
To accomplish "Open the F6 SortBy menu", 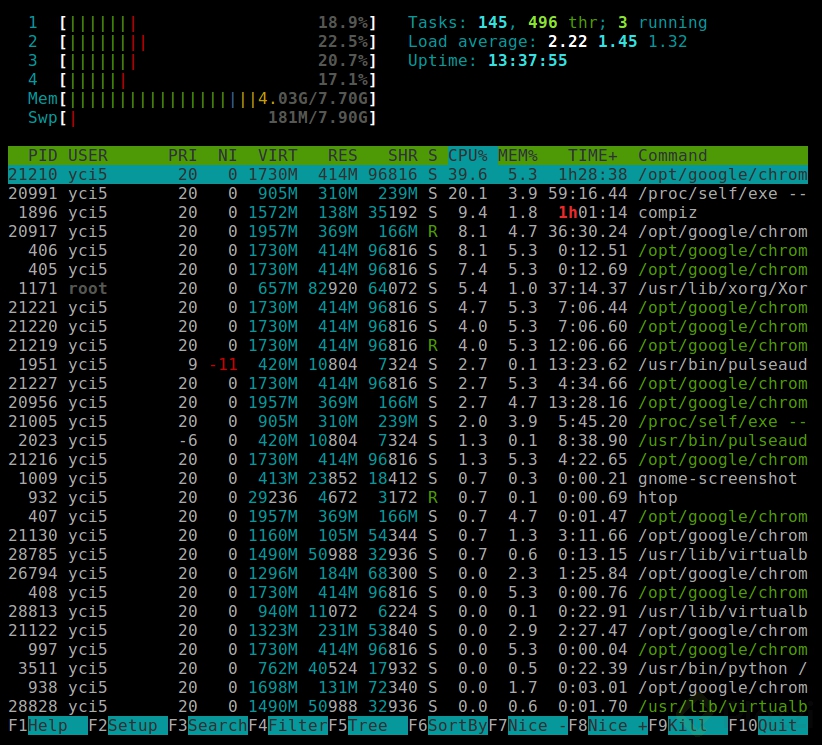I will 448,726.
